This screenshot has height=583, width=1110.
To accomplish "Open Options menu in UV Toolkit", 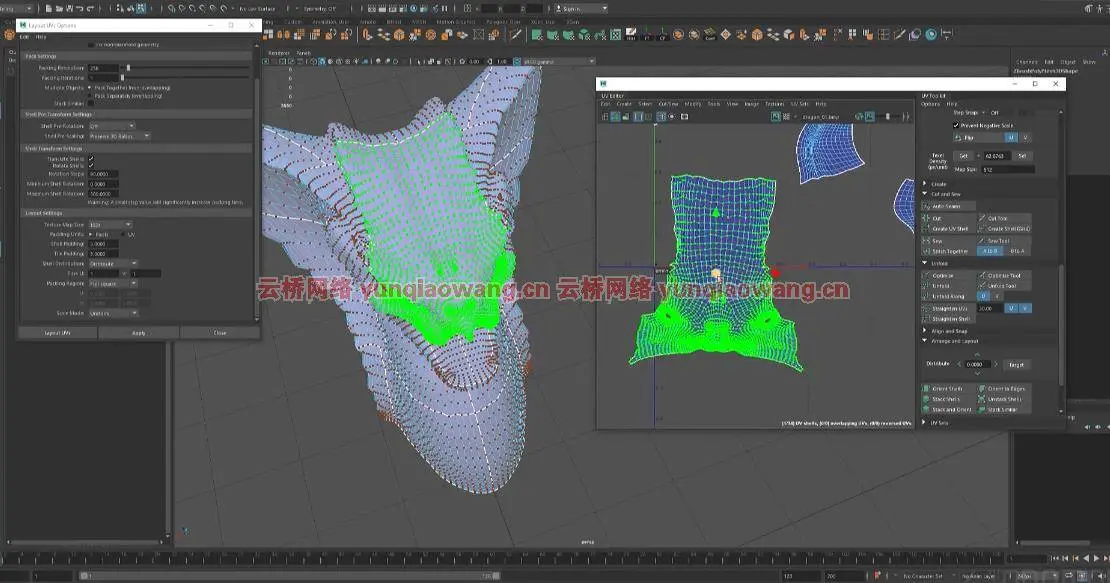I will [x=930, y=104].
